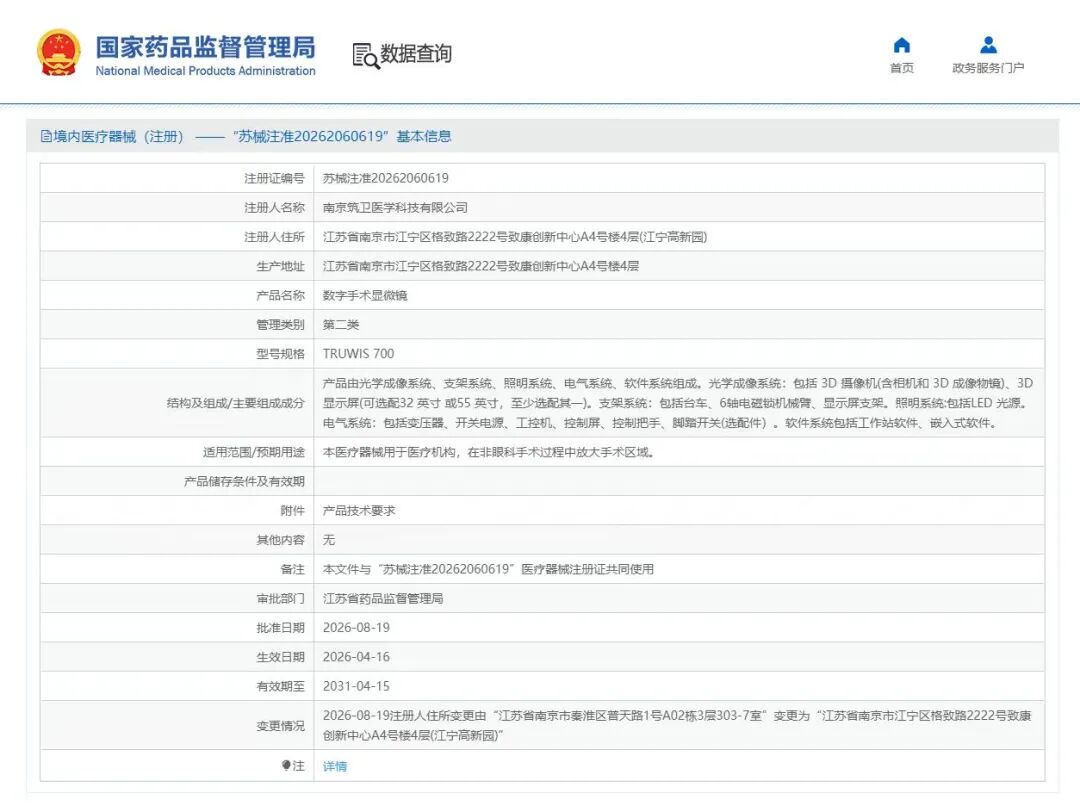The image size is (1080, 812).
Task: Click the national emblem logo
Action: point(59,52)
